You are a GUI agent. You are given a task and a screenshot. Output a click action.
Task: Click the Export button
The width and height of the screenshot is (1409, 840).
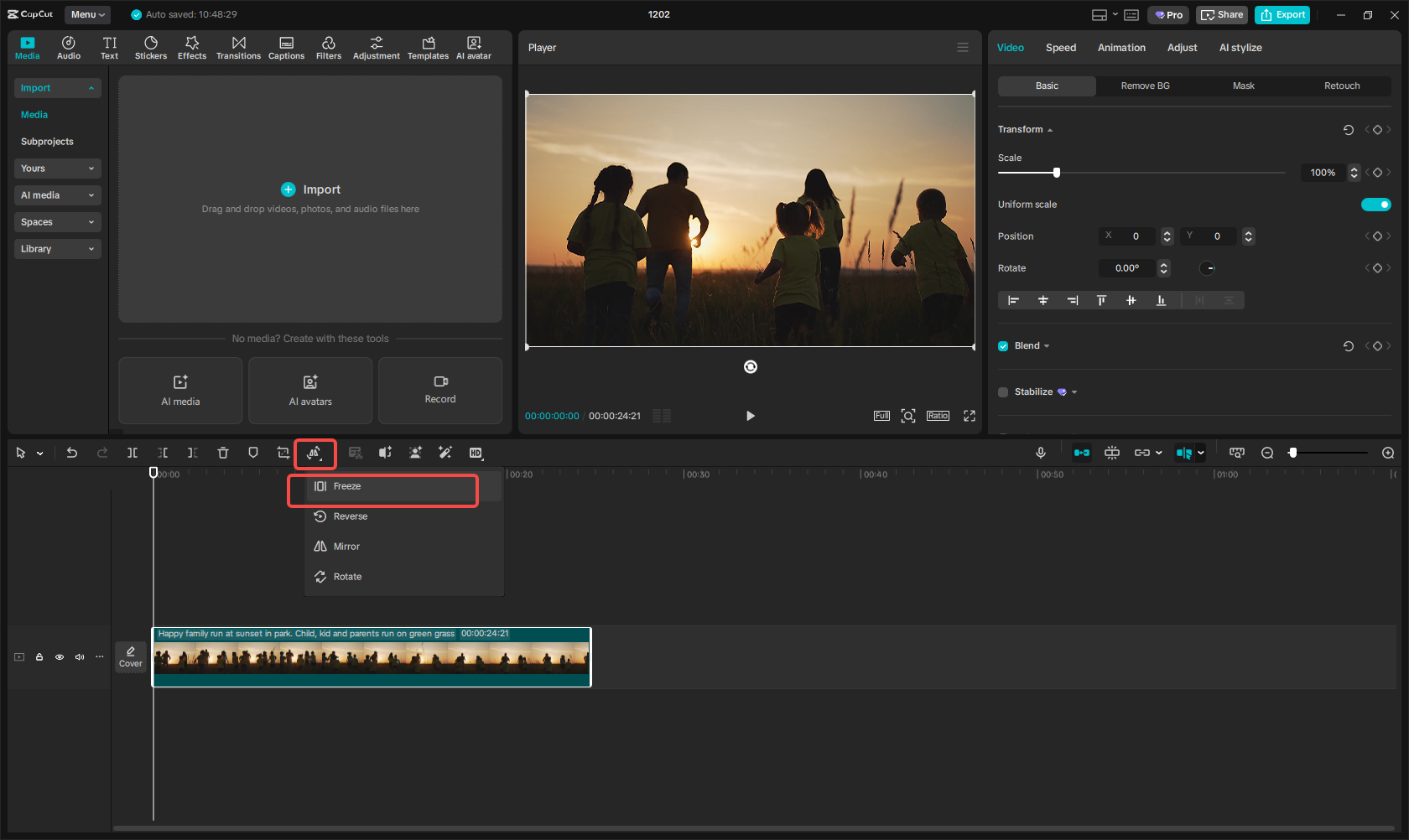[x=1282, y=14]
